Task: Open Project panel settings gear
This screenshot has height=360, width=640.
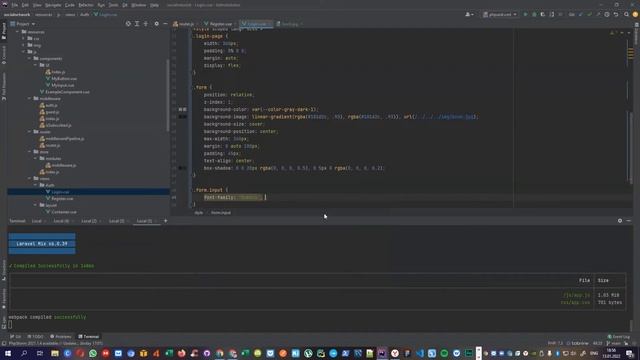Action: 156,24
